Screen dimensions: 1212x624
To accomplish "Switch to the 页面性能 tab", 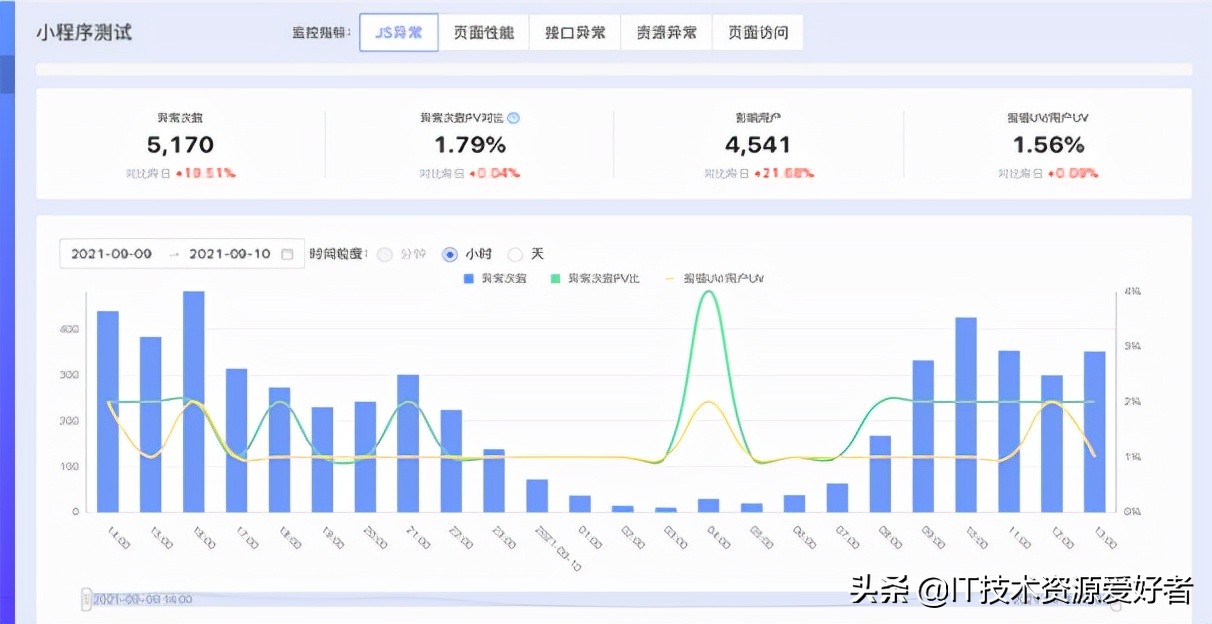I will [484, 31].
